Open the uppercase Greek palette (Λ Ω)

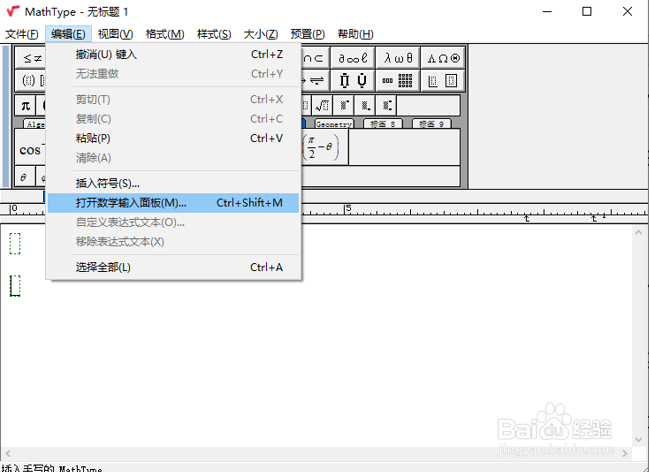click(x=443, y=58)
